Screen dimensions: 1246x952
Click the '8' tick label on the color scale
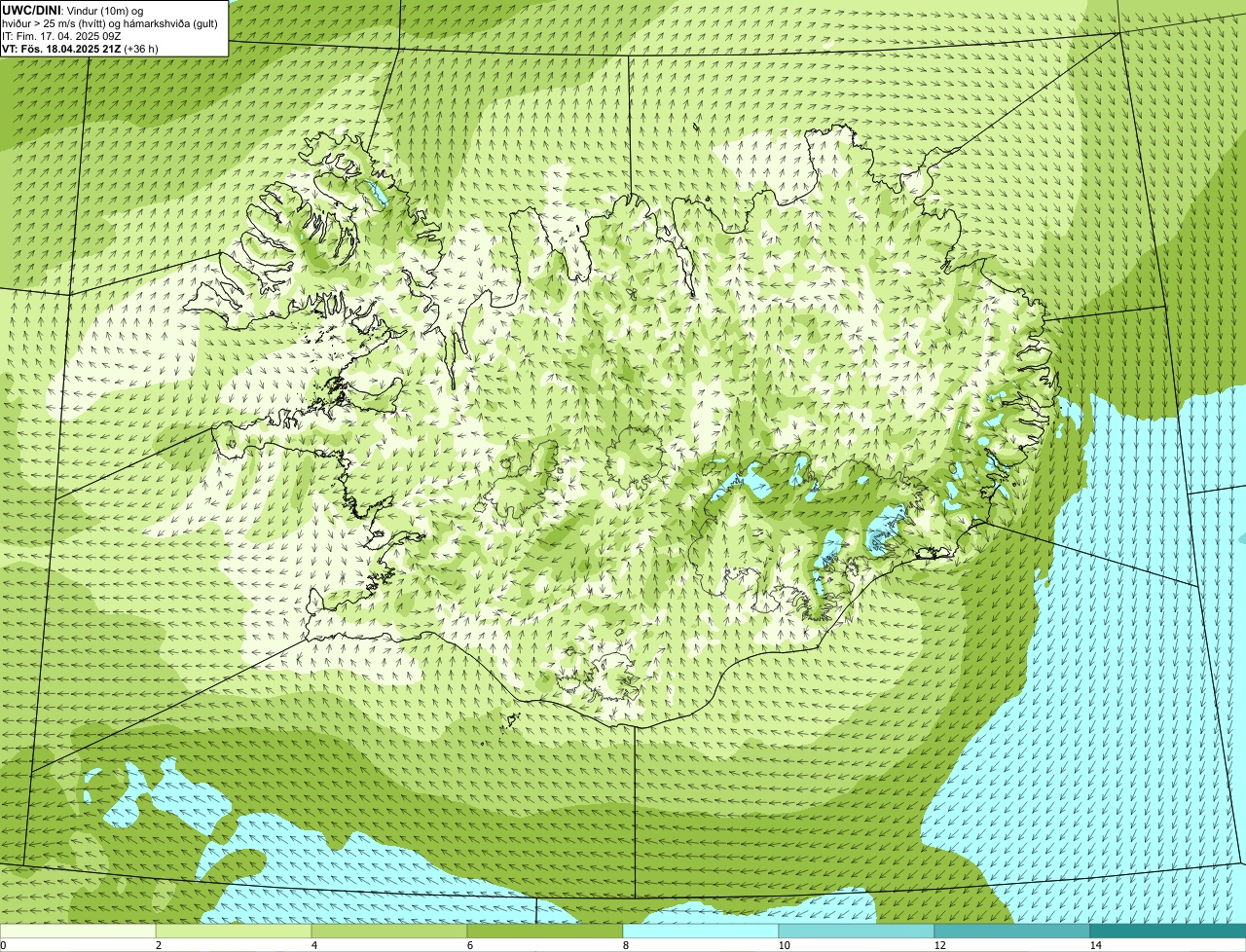coord(626,945)
